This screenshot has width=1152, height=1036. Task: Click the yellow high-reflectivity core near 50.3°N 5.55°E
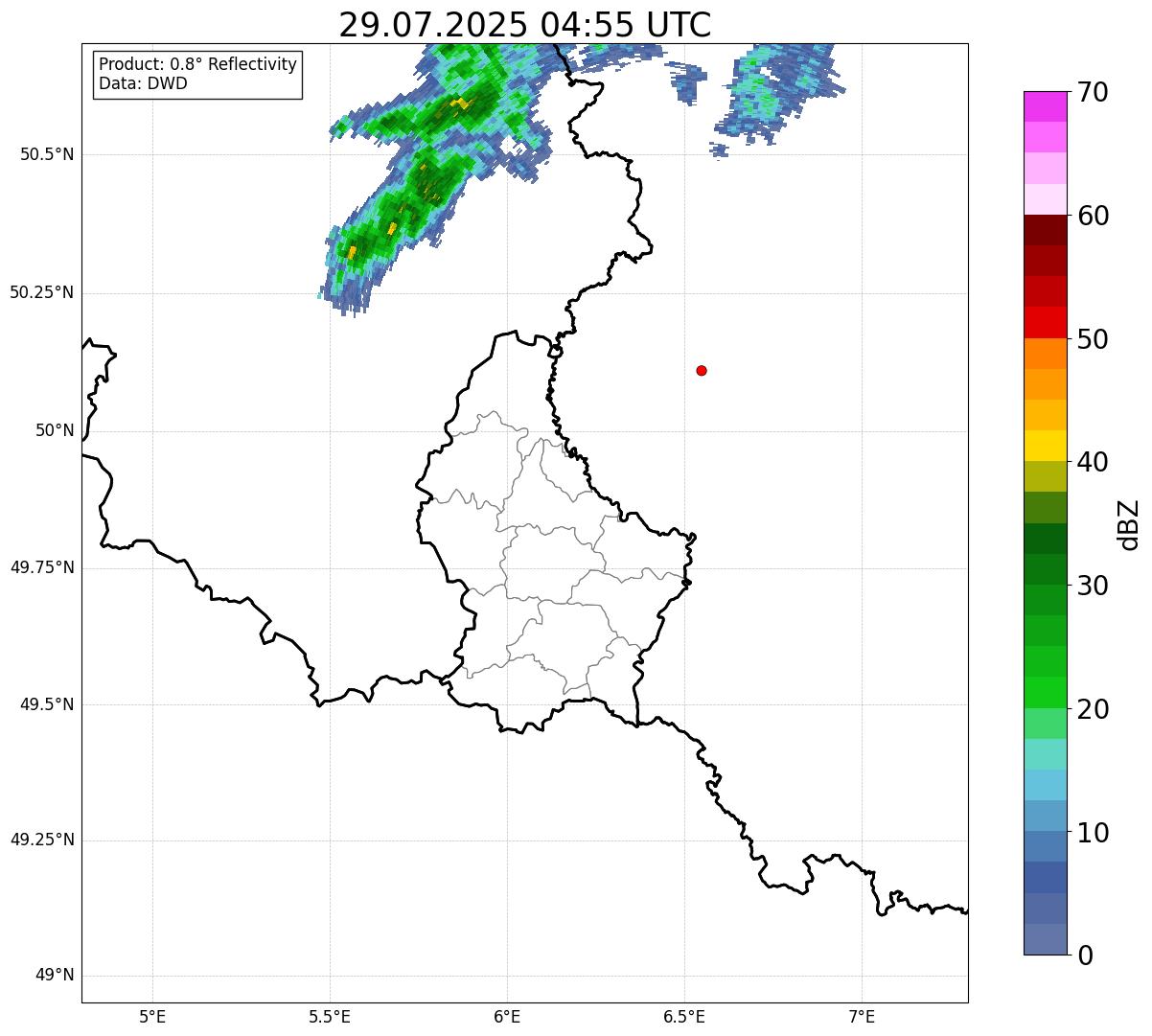point(352,251)
